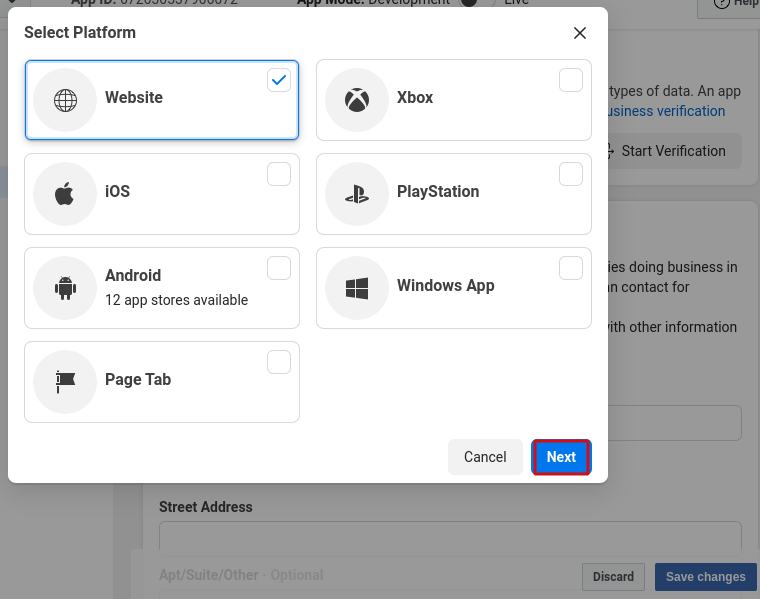Click '12 app stores available' text
The height and width of the screenshot is (599, 760).
point(176,300)
